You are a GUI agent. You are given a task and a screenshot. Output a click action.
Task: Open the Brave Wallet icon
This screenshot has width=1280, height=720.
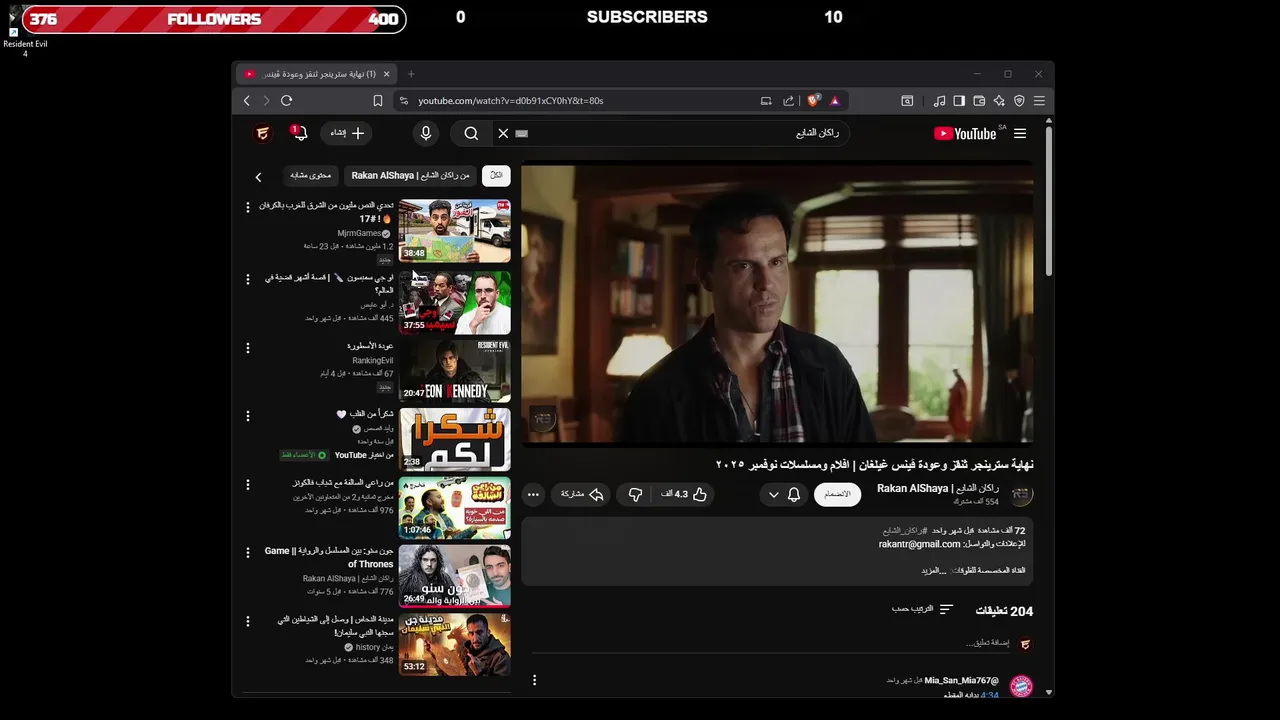(x=979, y=101)
